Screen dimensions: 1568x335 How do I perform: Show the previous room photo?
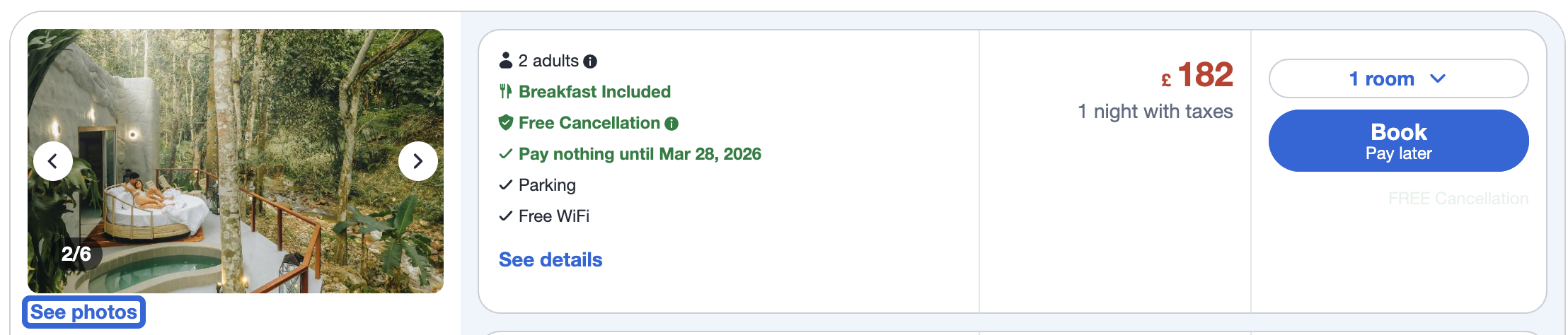[53, 161]
